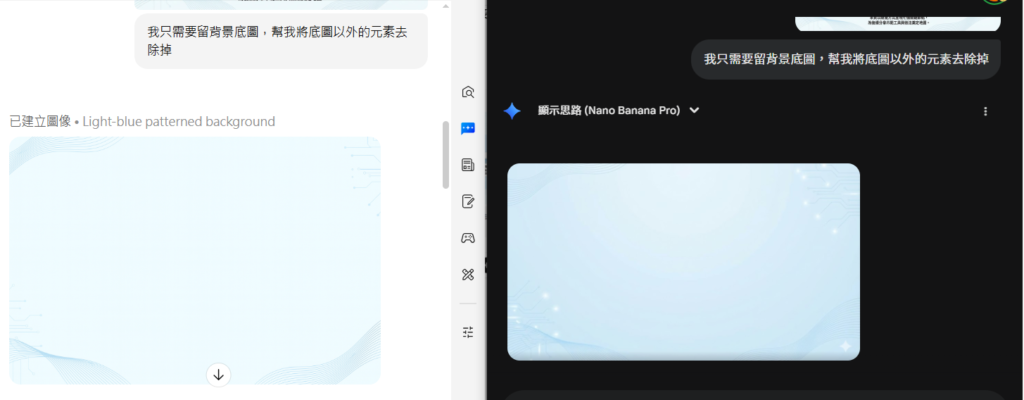Open the generated light-blue image in left chat

click(195, 260)
